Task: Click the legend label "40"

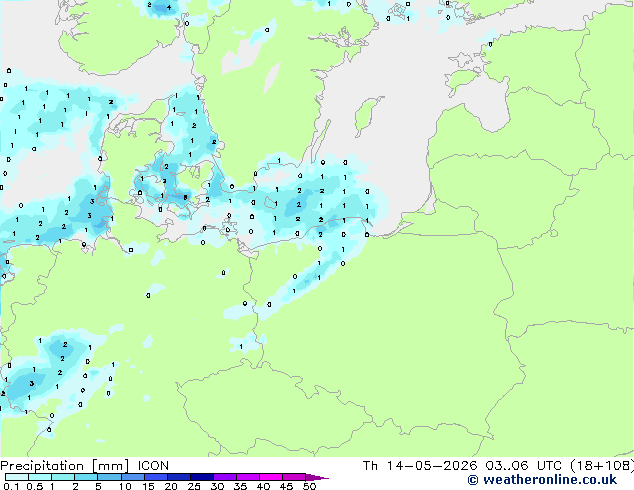Action: click(263, 486)
